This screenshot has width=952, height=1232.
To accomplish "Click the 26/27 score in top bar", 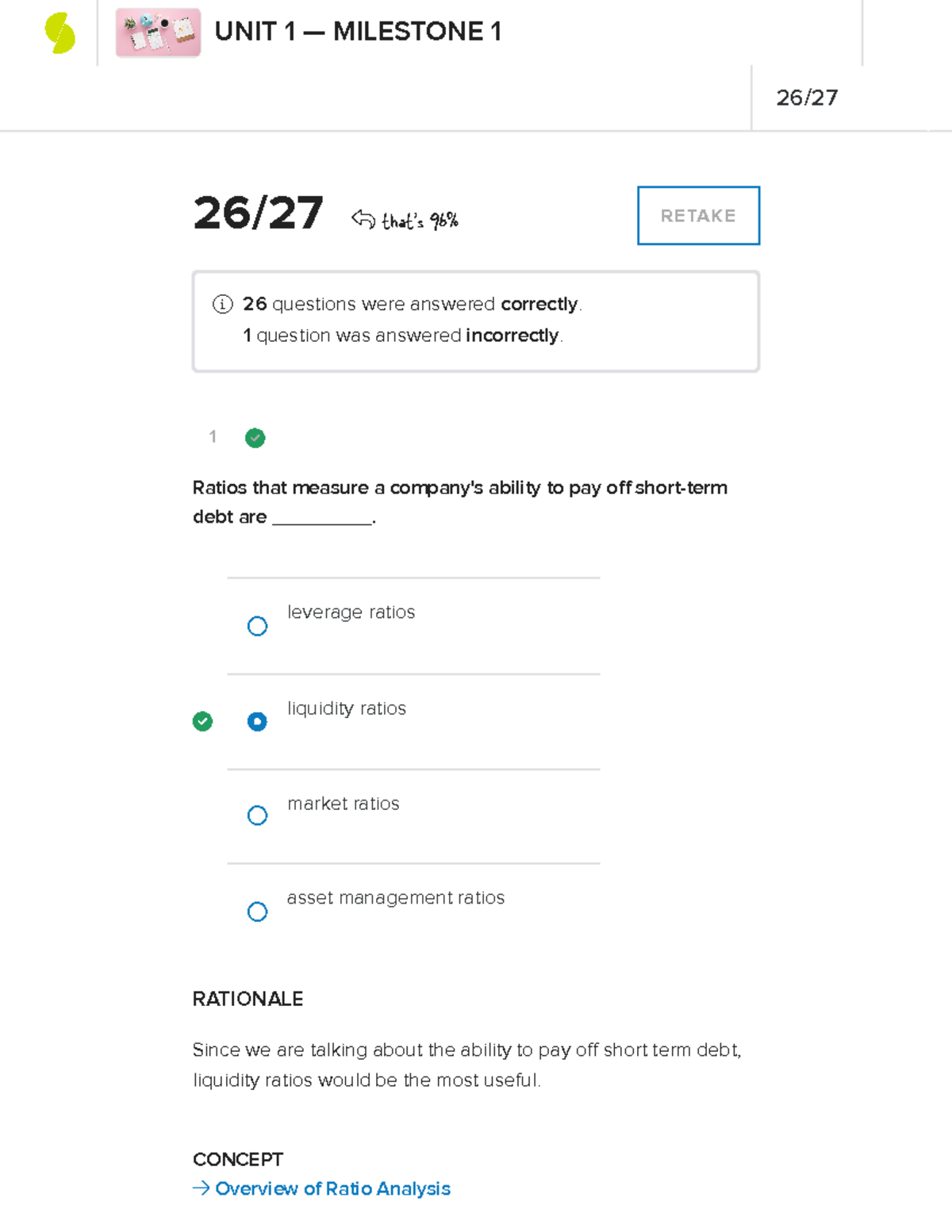I will click(x=807, y=98).
